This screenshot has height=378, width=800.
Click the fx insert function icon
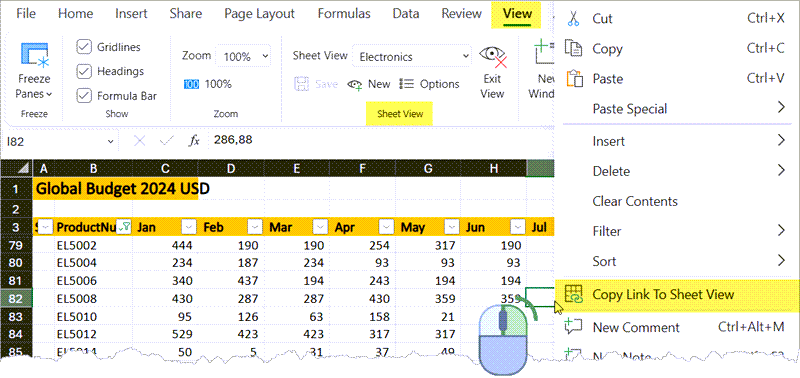(x=194, y=141)
